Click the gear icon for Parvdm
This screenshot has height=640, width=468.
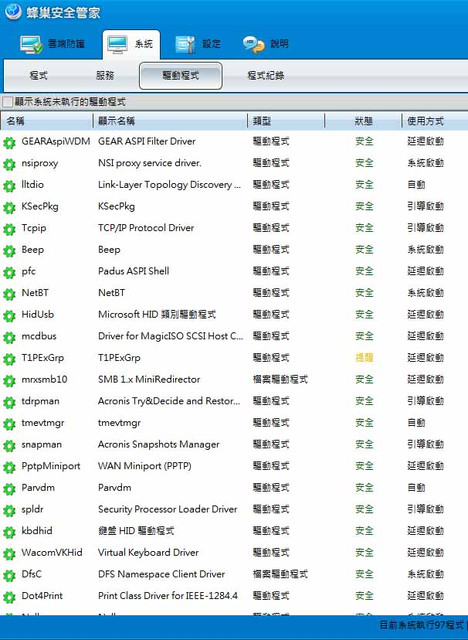(x=9, y=489)
